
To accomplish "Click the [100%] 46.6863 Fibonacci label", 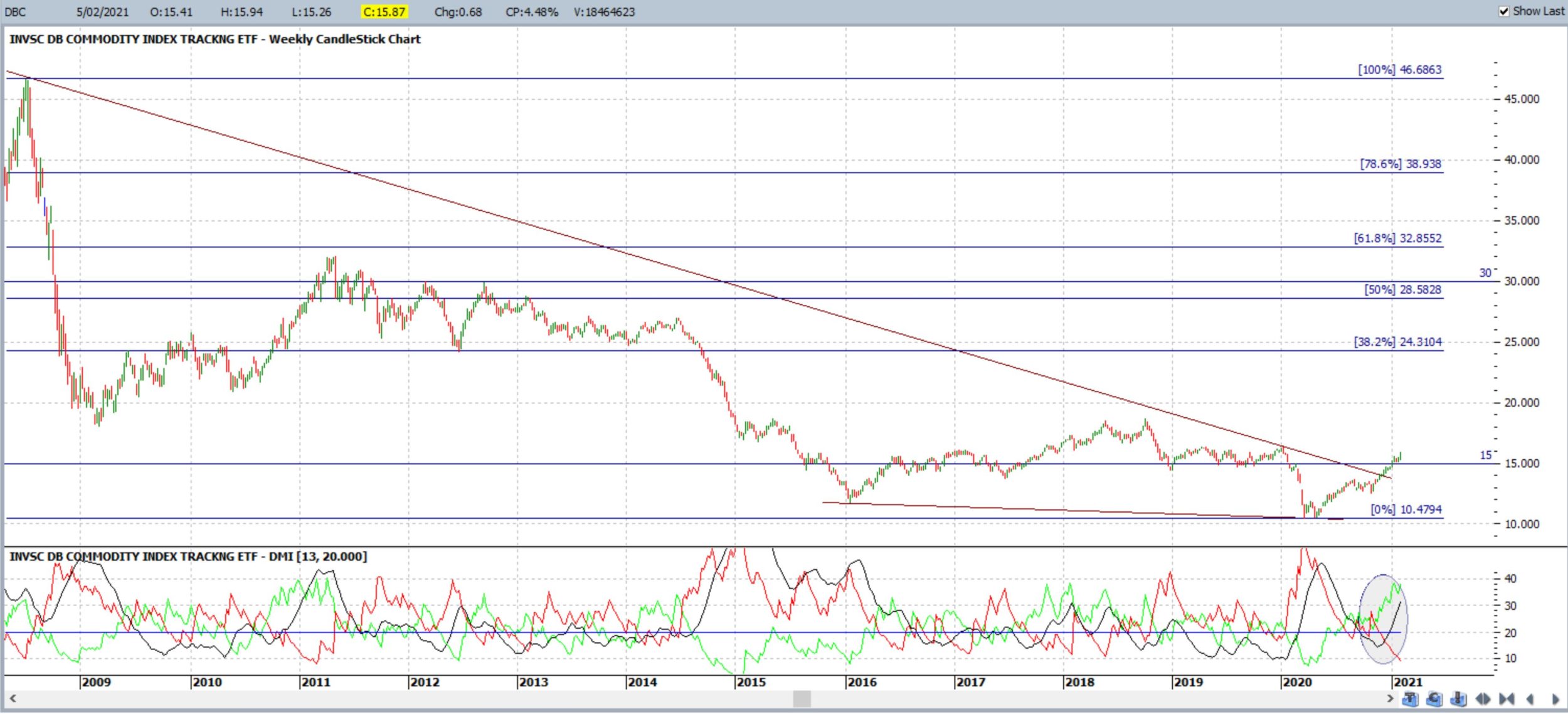I will coord(1400,70).
